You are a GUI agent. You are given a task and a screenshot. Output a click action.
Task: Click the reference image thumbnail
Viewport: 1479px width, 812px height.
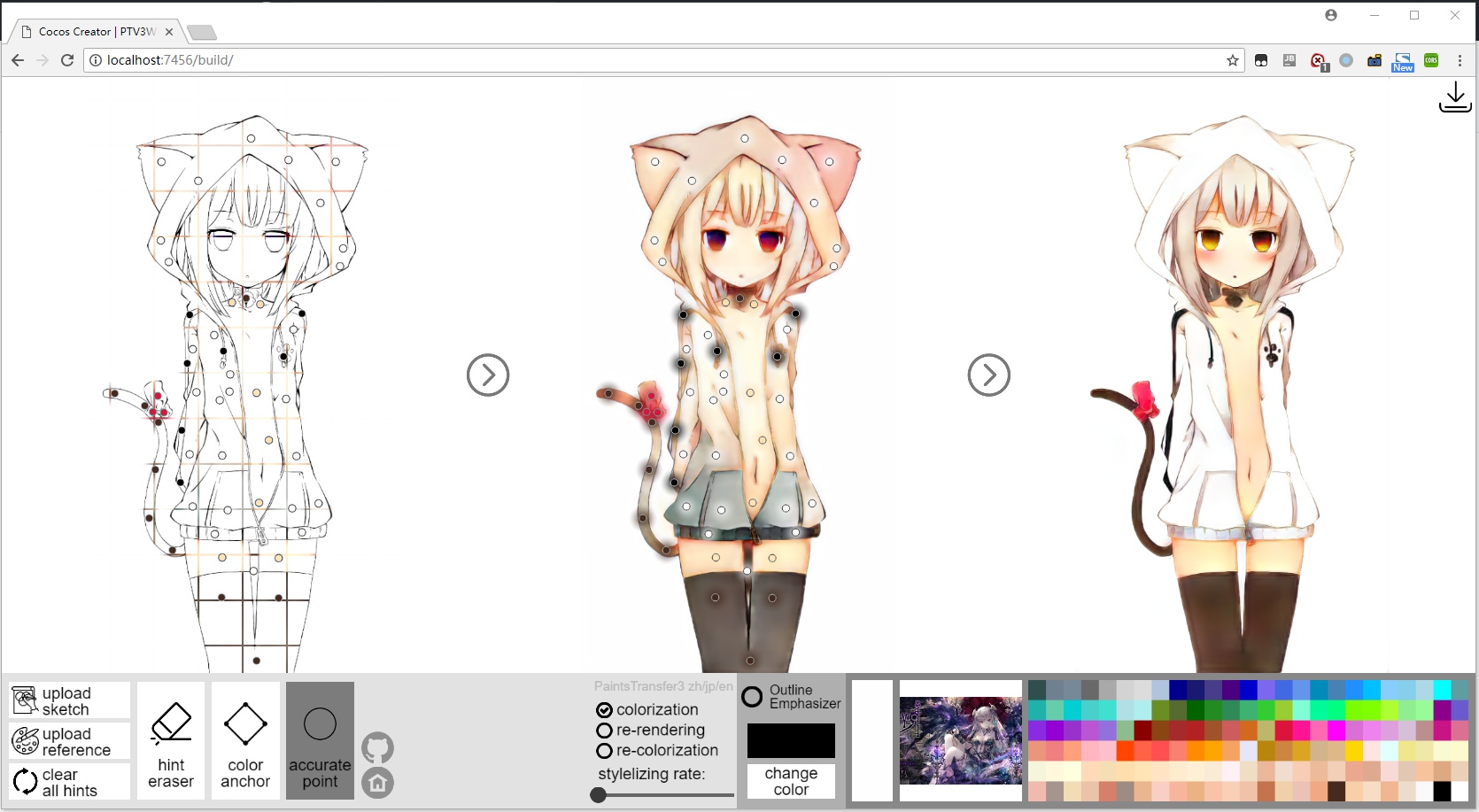coord(961,740)
